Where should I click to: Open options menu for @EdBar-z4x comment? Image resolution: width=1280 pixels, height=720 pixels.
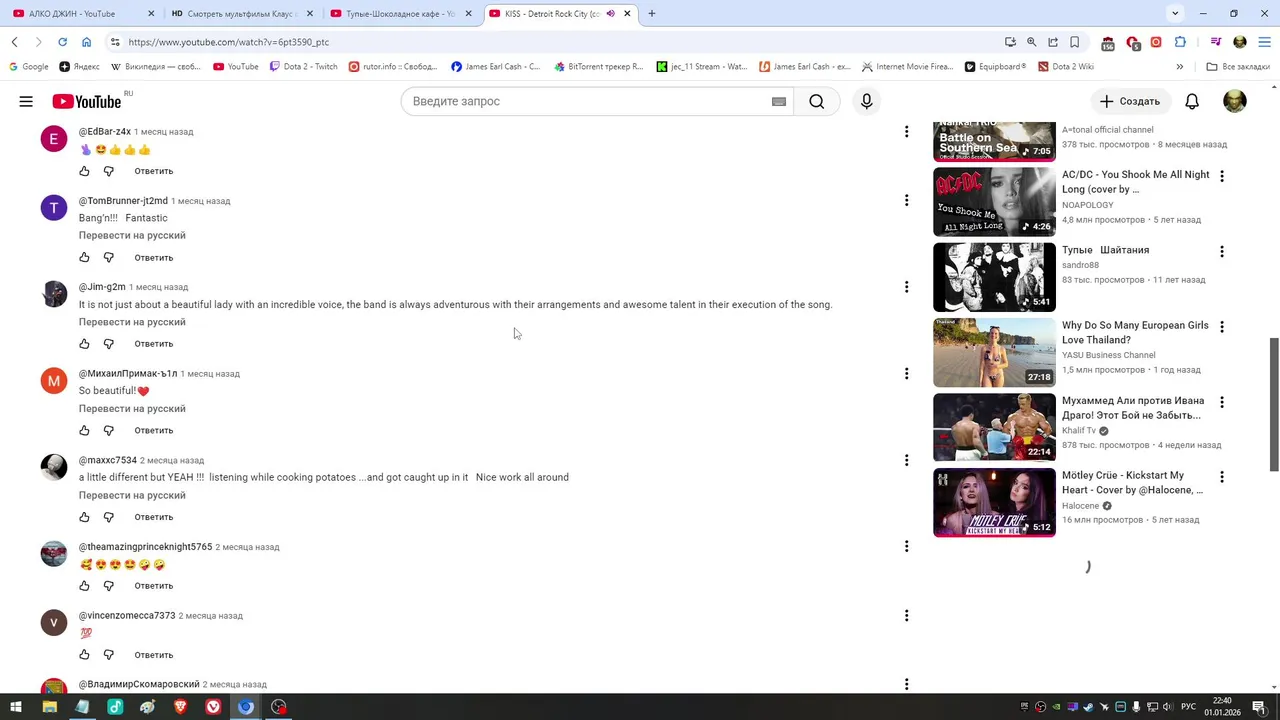906,132
